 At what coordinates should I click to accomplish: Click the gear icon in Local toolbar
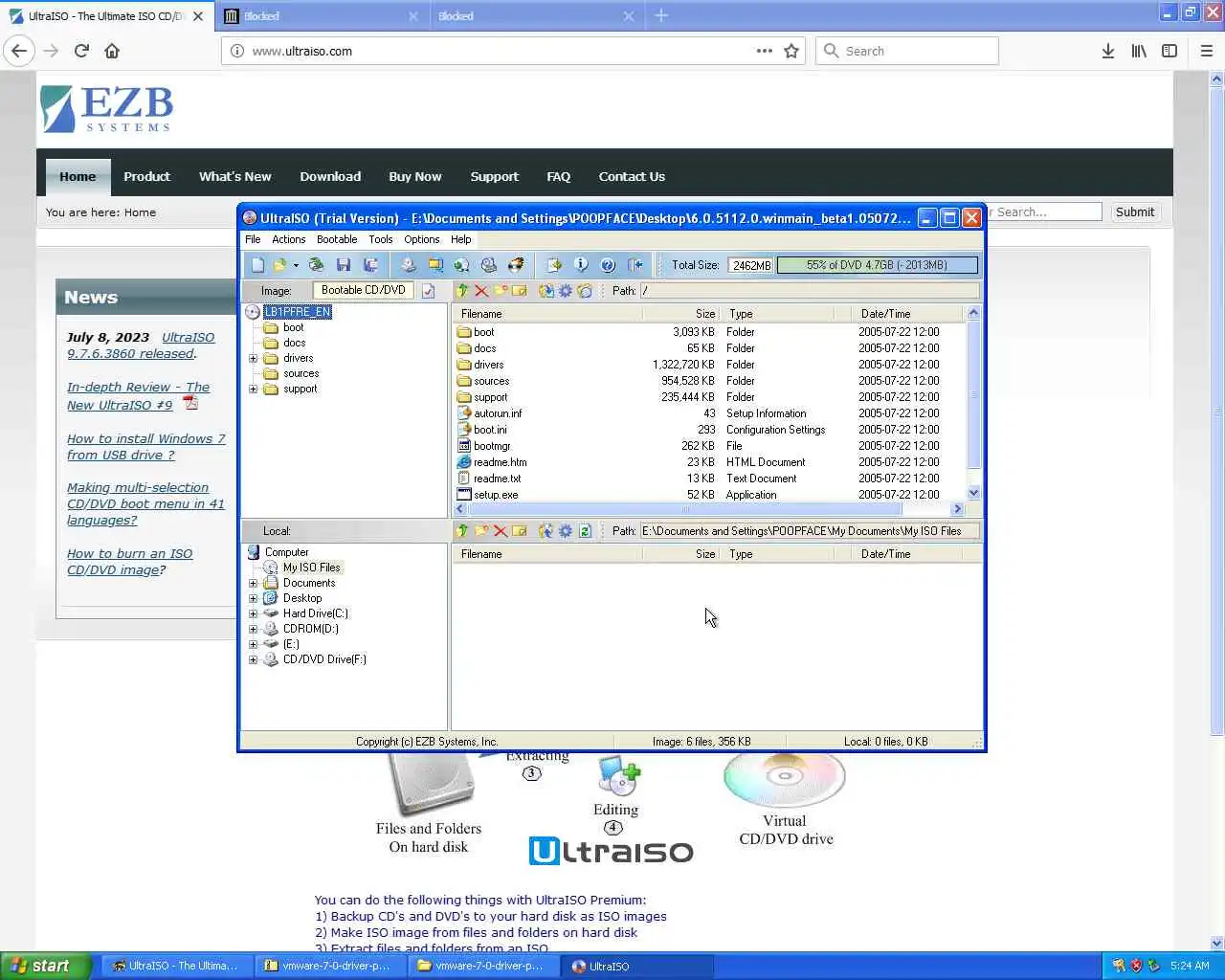coord(566,531)
